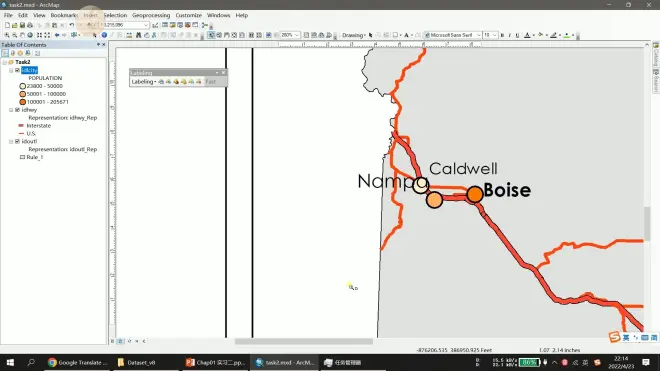Uncheck the idhwy layer checkbox
This screenshot has width=660, height=371.
pos(17,110)
